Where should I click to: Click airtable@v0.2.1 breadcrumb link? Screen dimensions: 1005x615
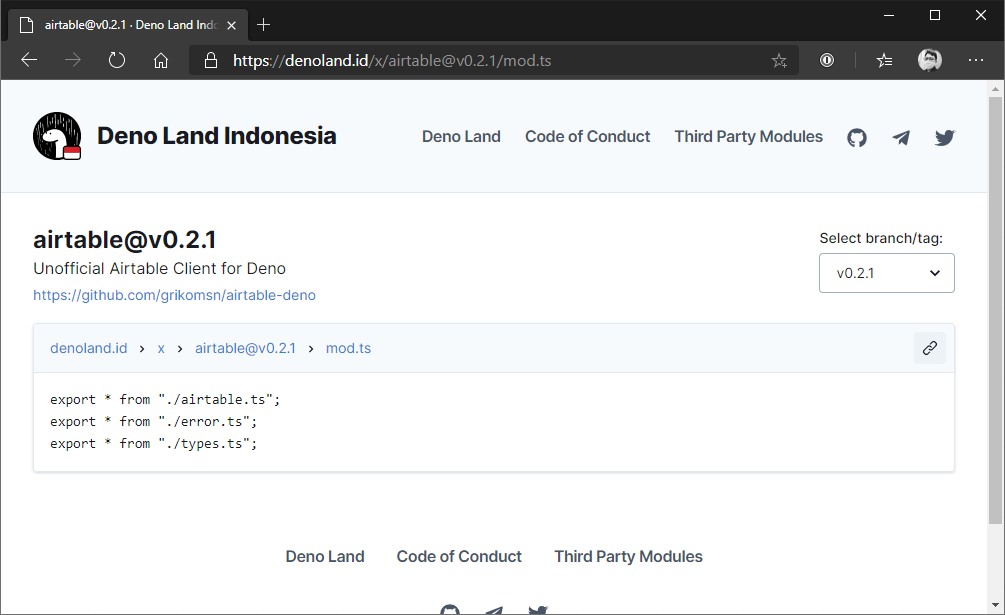(245, 348)
